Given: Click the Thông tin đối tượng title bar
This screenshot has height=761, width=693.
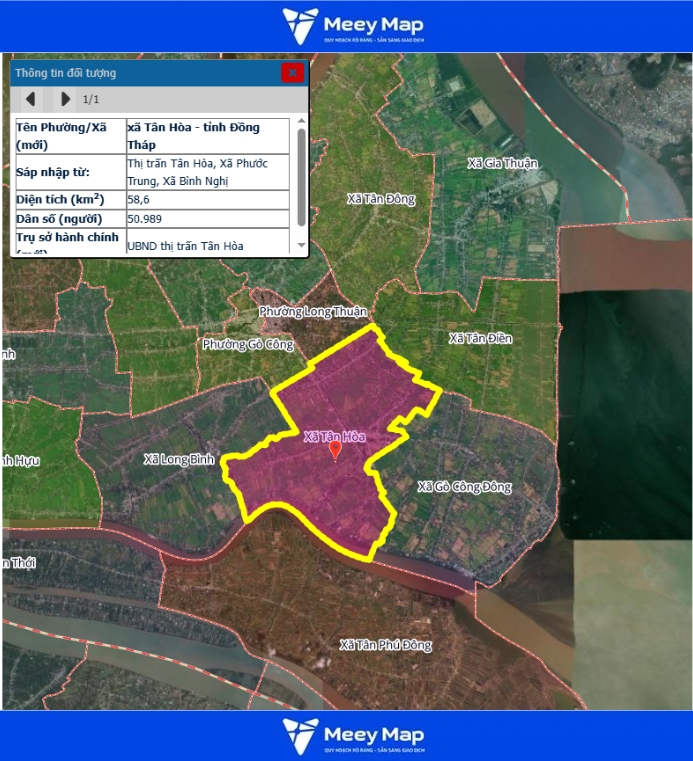Looking at the screenshot, I should click(140, 73).
